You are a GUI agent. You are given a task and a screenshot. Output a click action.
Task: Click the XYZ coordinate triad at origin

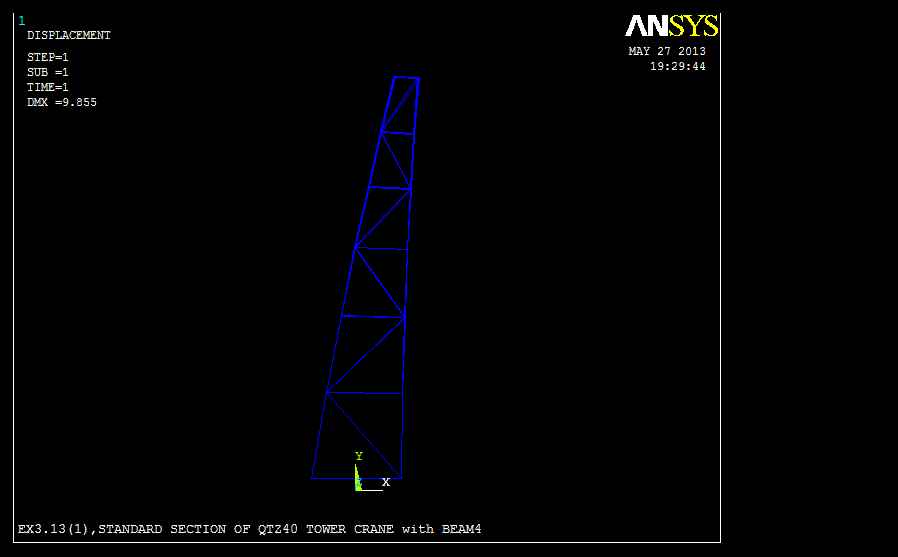(x=371, y=473)
